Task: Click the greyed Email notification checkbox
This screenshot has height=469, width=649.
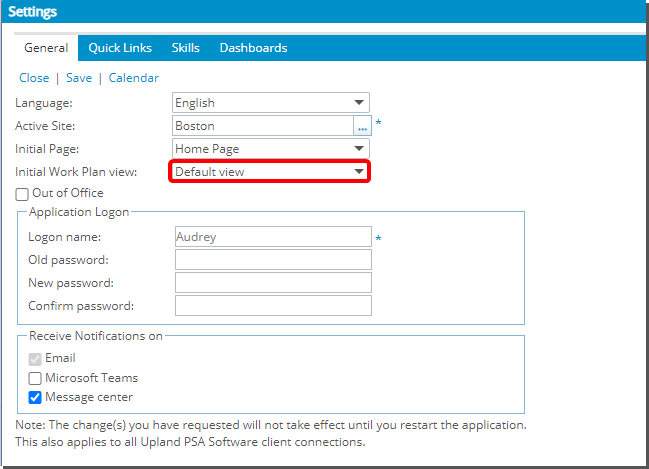Action: 35,358
